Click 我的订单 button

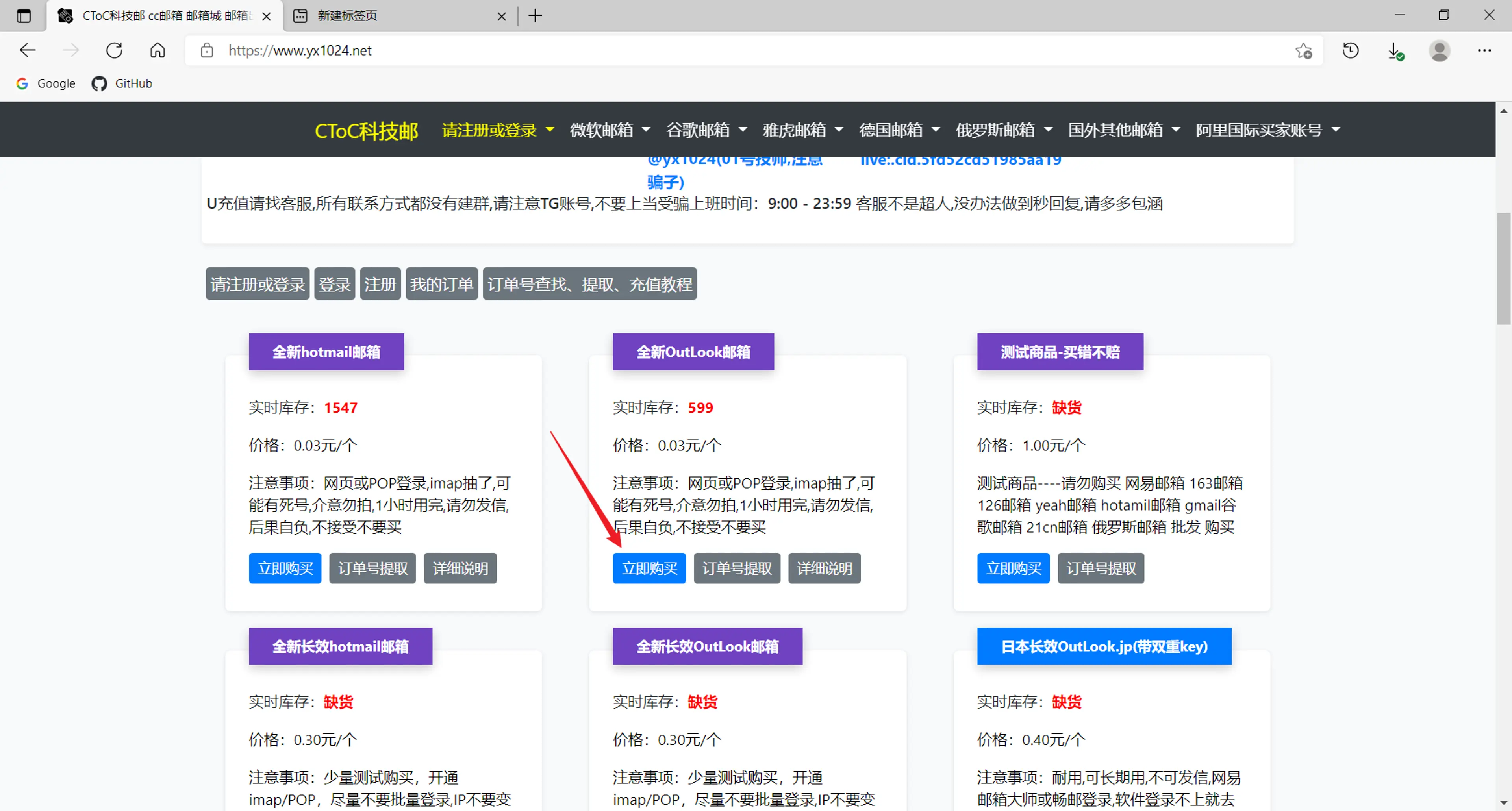pyautogui.click(x=441, y=284)
